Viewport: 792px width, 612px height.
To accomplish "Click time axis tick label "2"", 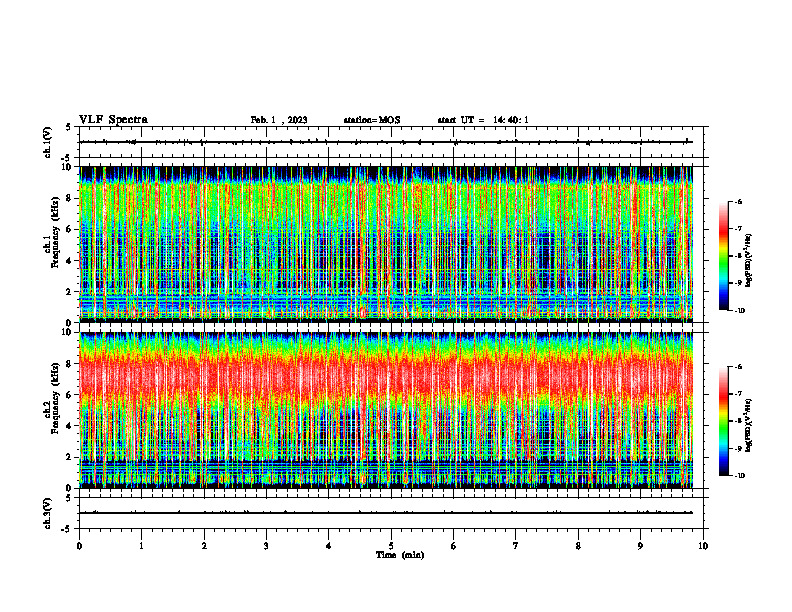I will (x=204, y=546).
